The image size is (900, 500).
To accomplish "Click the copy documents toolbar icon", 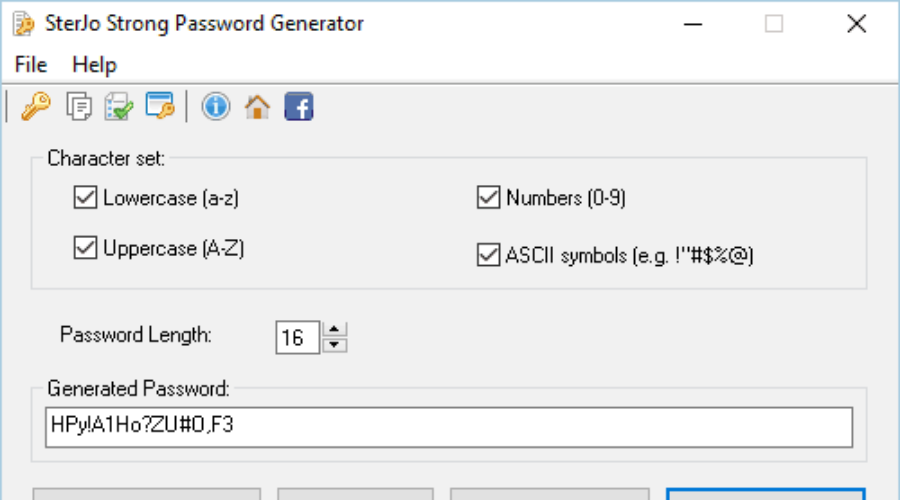I will pos(79,106).
